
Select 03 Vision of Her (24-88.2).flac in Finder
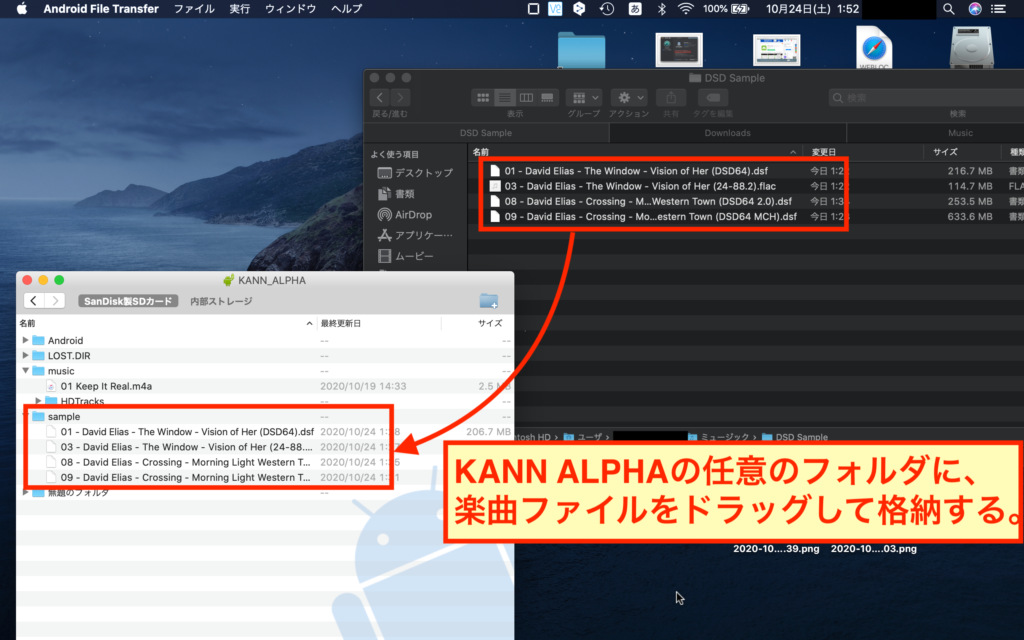[x=746, y=186]
